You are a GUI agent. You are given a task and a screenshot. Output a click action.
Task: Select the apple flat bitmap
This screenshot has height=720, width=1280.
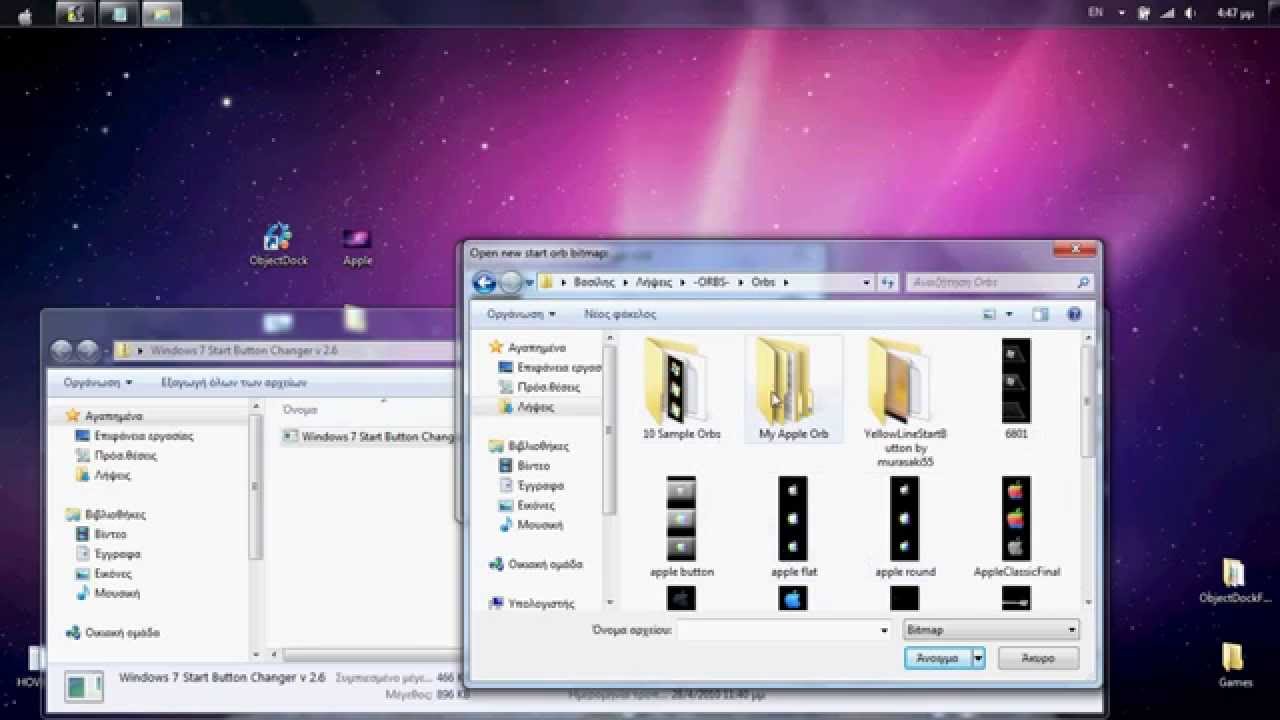click(794, 527)
